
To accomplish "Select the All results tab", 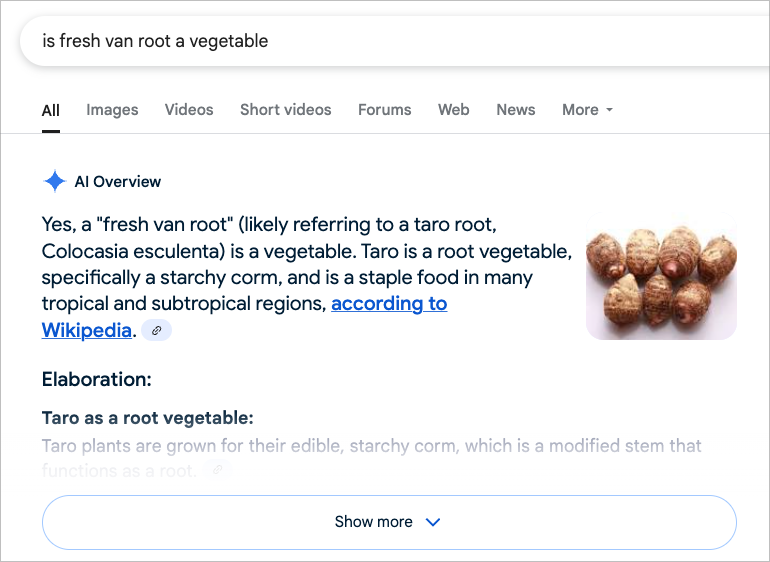I will pyautogui.click(x=51, y=111).
